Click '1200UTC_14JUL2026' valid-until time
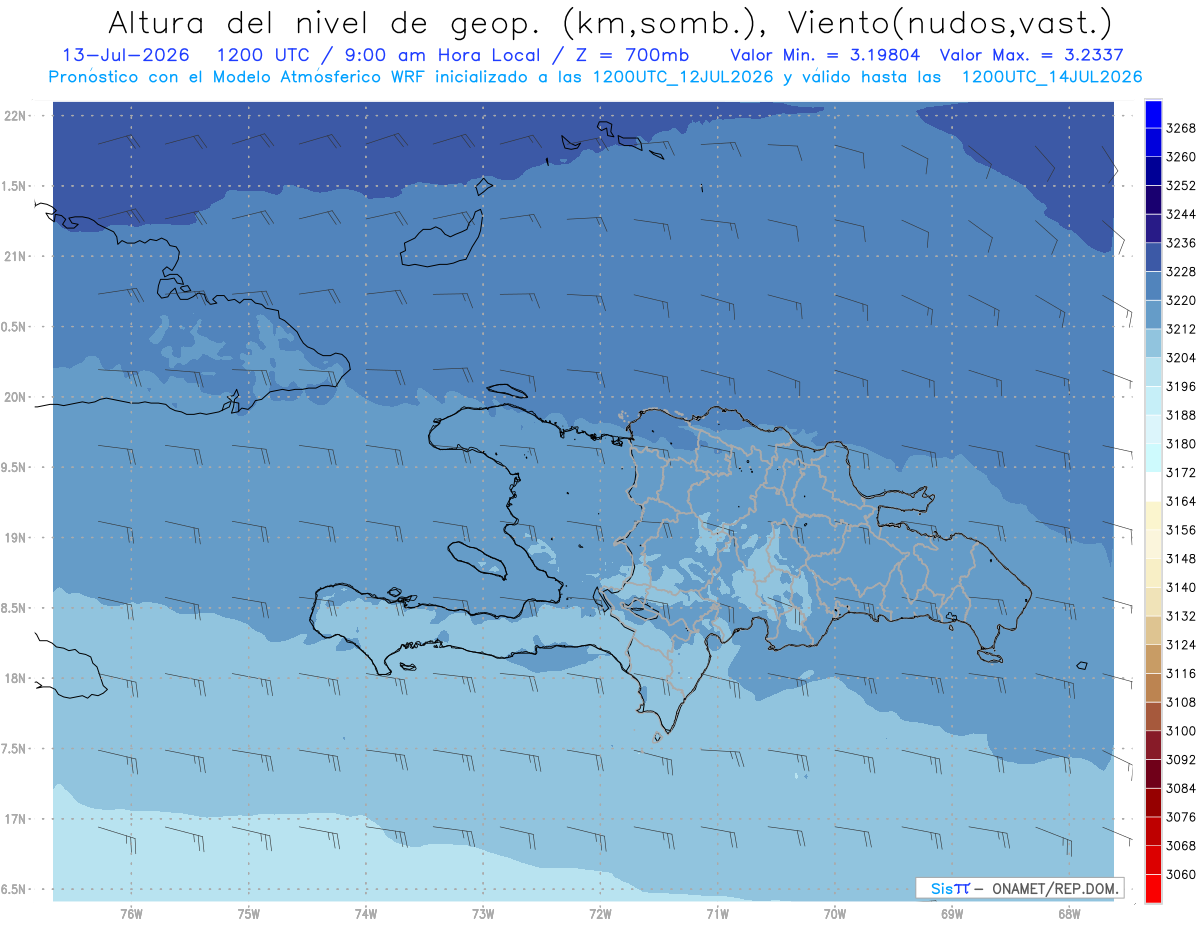Image resolution: width=1200 pixels, height=927 pixels. tap(1052, 77)
